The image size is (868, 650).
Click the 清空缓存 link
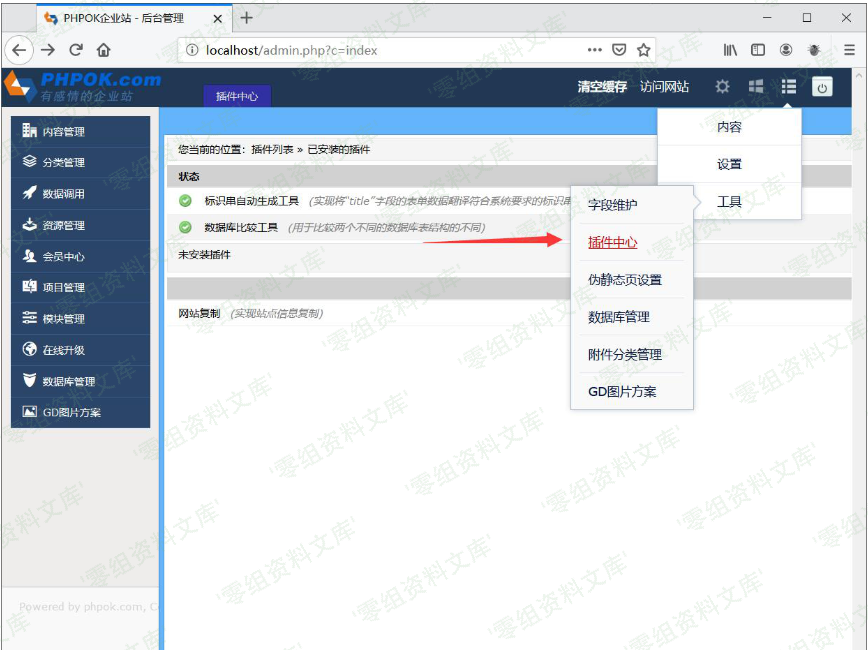coord(602,87)
